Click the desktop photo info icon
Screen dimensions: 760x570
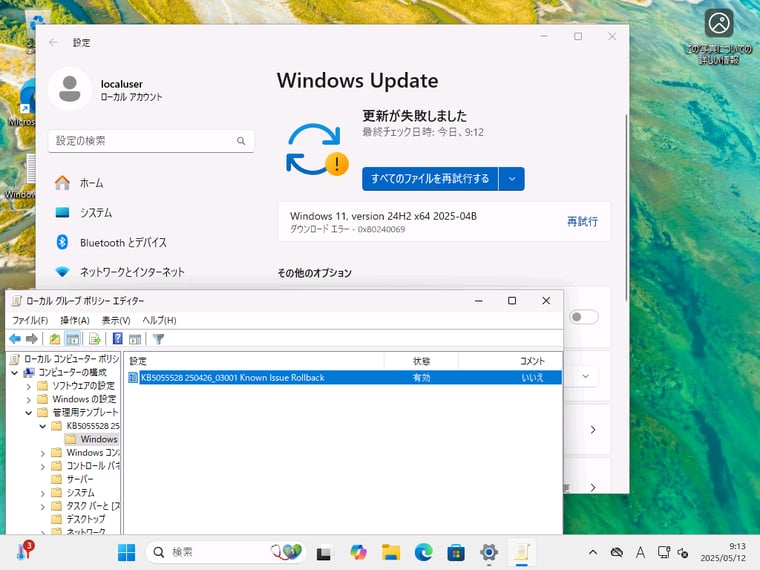click(x=719, y=23)
